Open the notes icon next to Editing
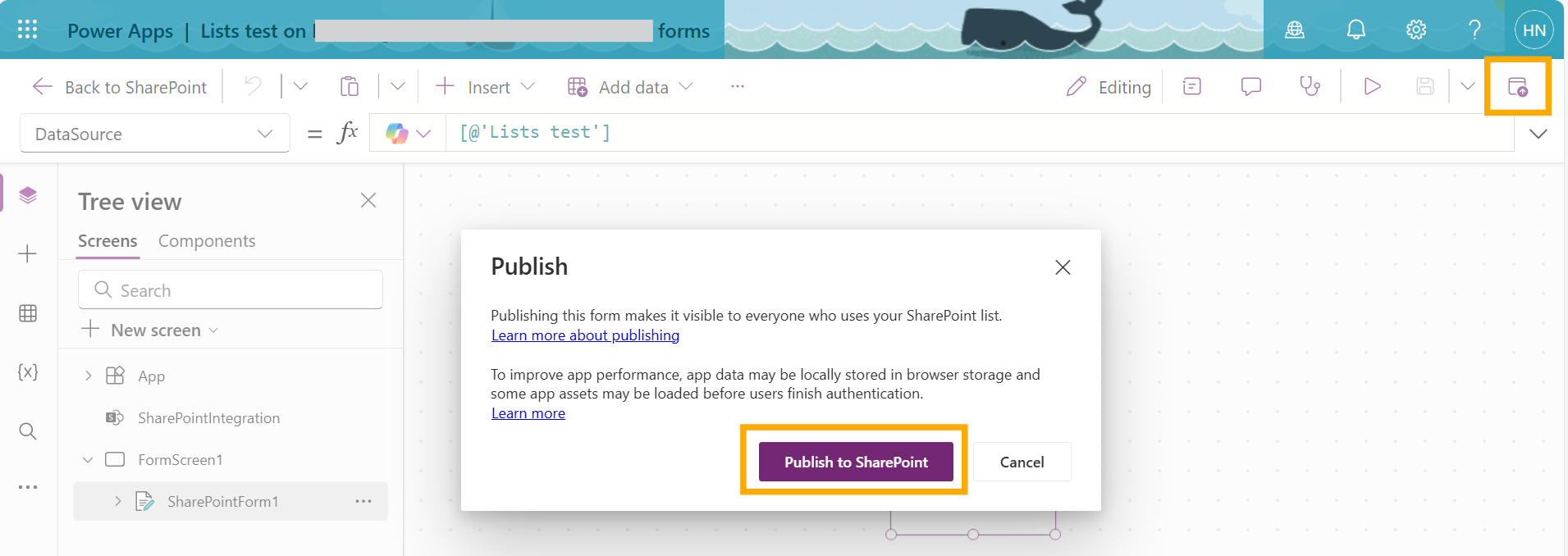This screenshot has height=556, width=1568. 1192,86
